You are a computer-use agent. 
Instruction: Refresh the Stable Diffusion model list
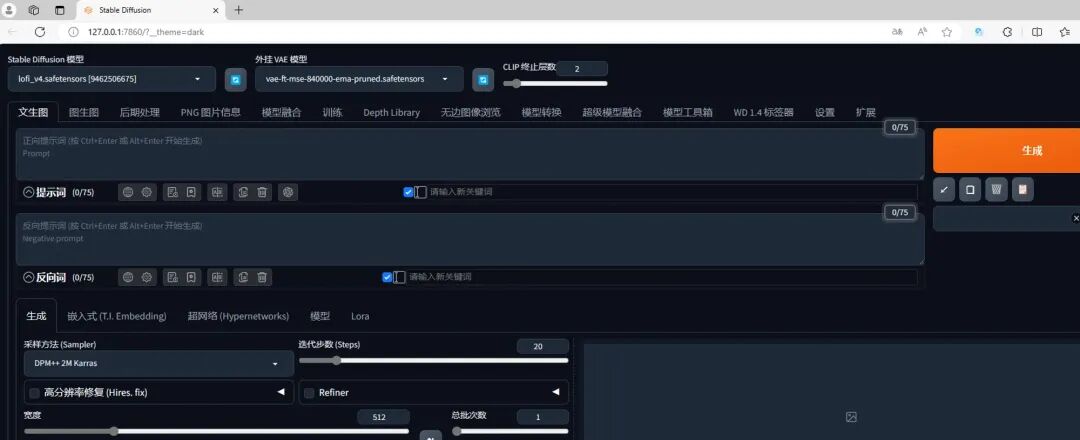[x=236, y=80]
